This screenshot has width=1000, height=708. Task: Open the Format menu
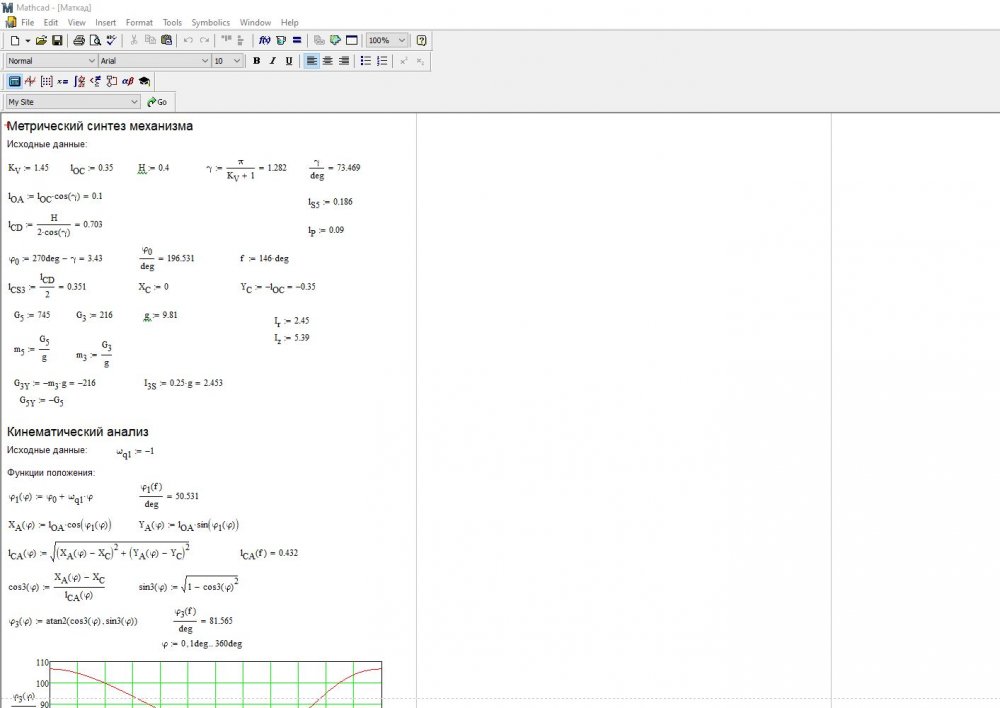click(139, 22)
